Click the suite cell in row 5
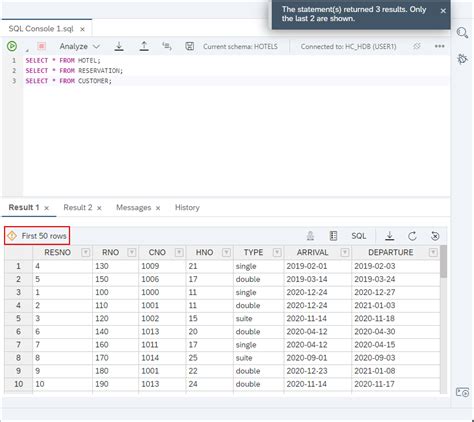474x422 pixels. (x=259, y=318)
